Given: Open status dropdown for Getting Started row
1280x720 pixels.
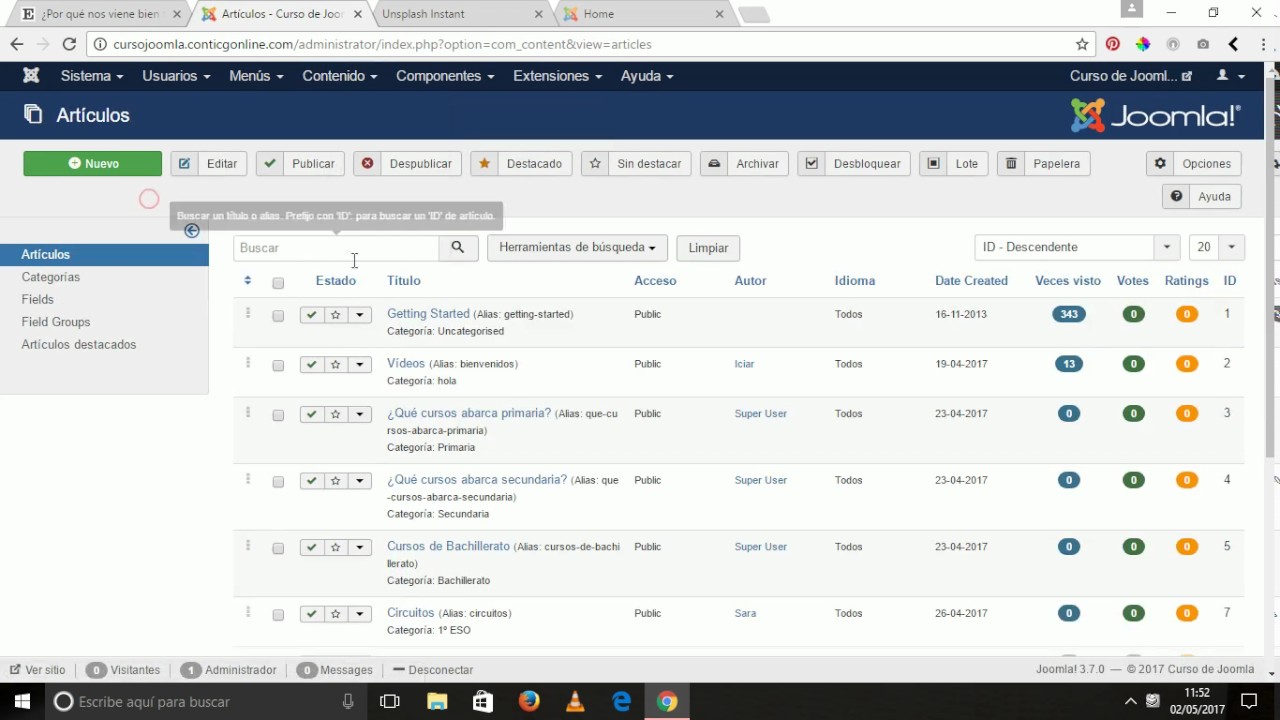Looking at the screenshot, I should click(360, 315).
